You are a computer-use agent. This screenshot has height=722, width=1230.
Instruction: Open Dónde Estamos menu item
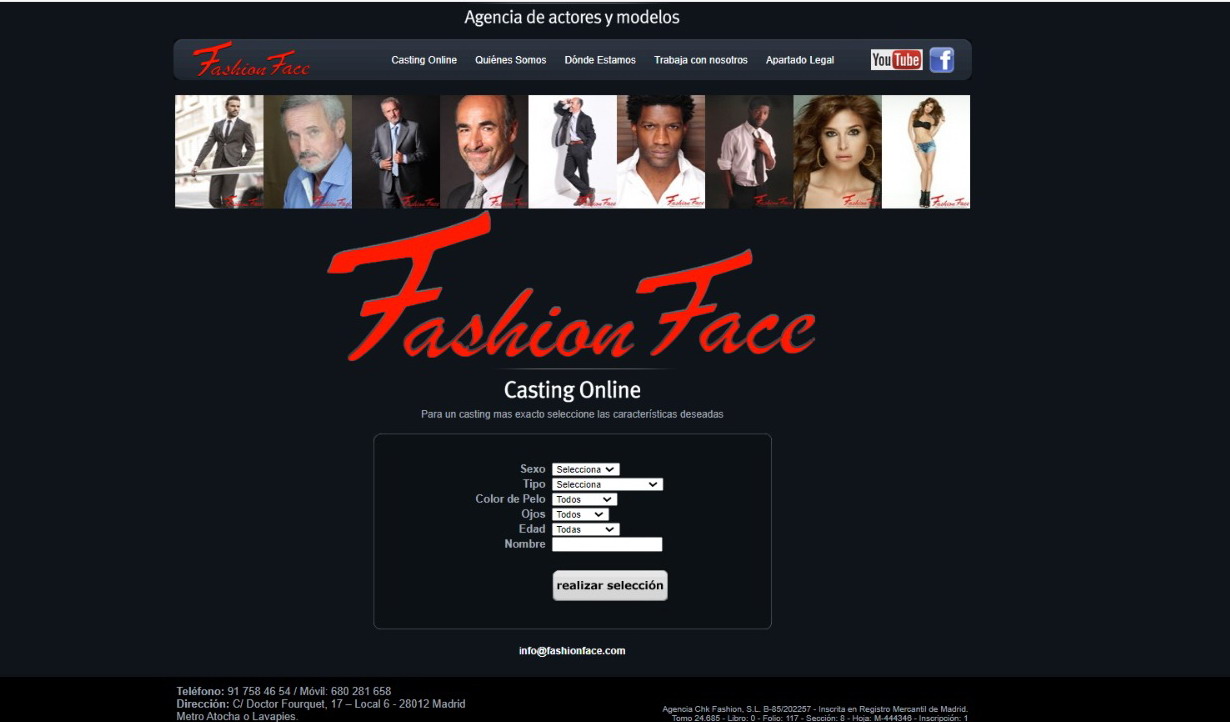pyautogui.click(x=600, y=60)
